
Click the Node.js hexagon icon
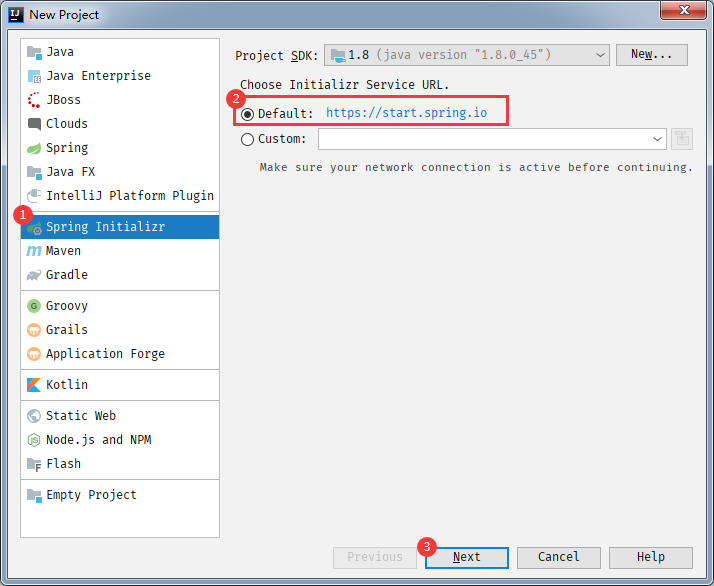pos(34,440)
